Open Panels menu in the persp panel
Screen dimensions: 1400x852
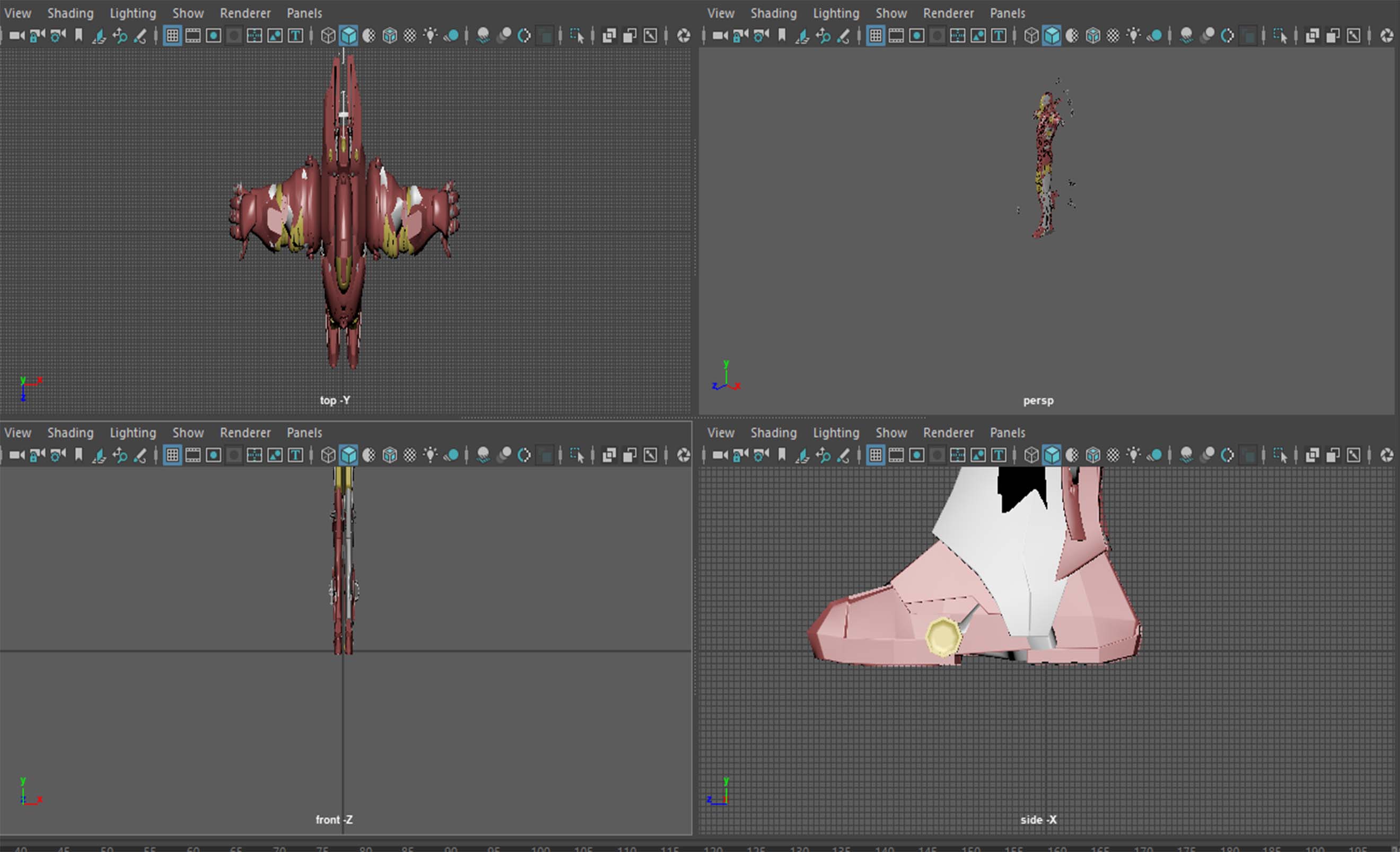(1007, 13)
